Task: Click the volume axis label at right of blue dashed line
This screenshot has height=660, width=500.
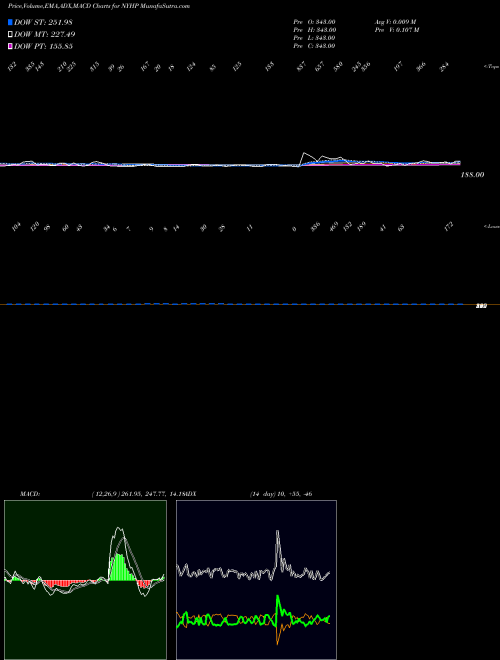Action: (481, 306)
